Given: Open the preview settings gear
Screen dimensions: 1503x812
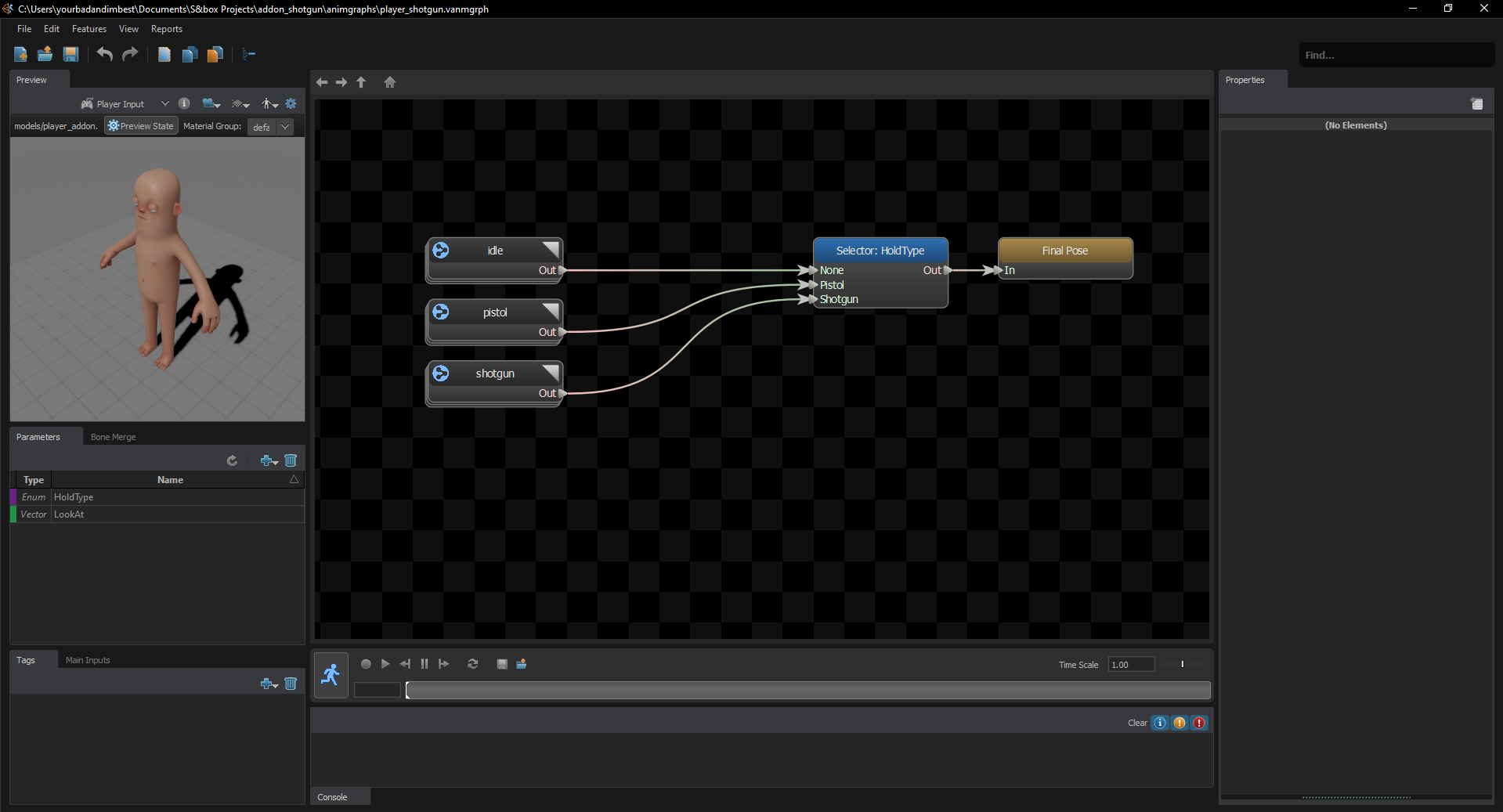Looking at the screenshot, I should coord(291,103).
